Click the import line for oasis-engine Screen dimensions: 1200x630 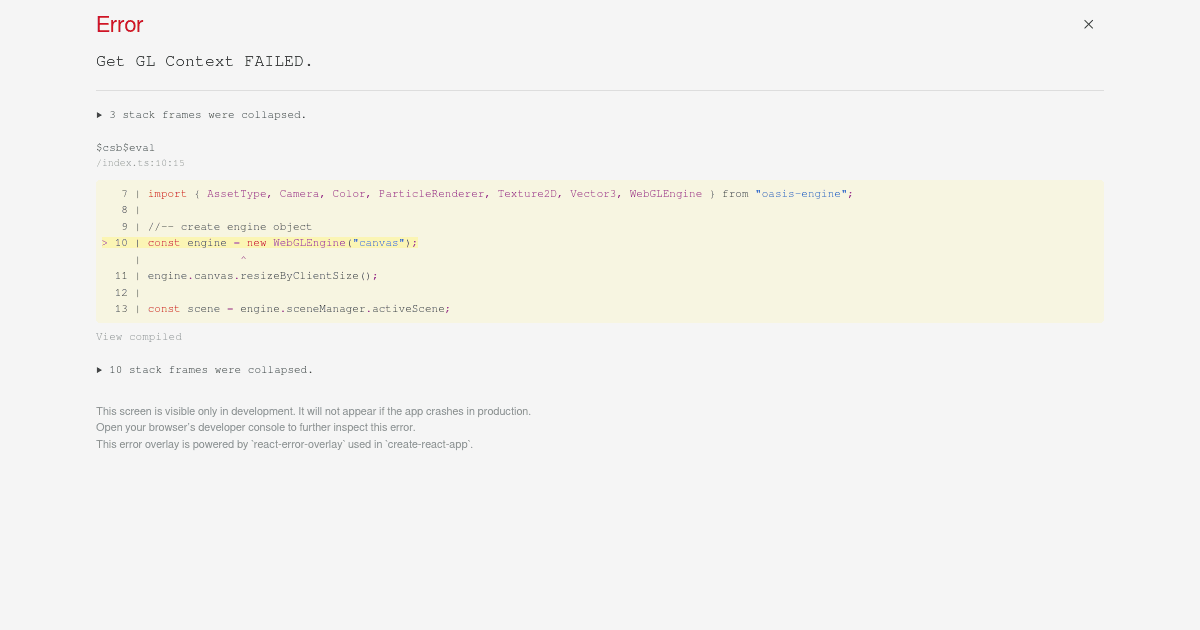487,194
